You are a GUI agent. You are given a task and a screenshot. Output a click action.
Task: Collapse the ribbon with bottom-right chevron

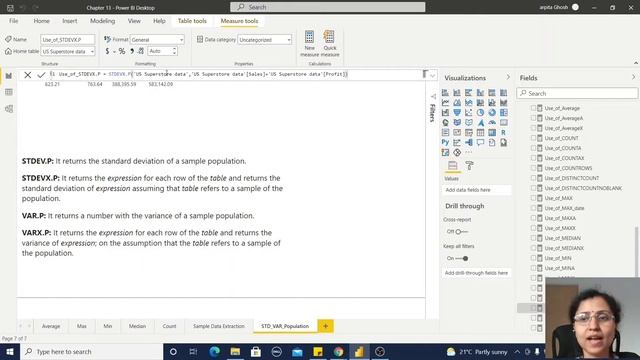click(x=636, y=63)
